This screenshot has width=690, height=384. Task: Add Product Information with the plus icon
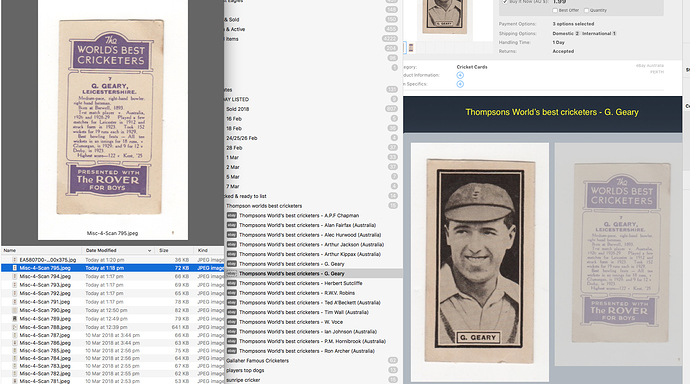[460, 75]
